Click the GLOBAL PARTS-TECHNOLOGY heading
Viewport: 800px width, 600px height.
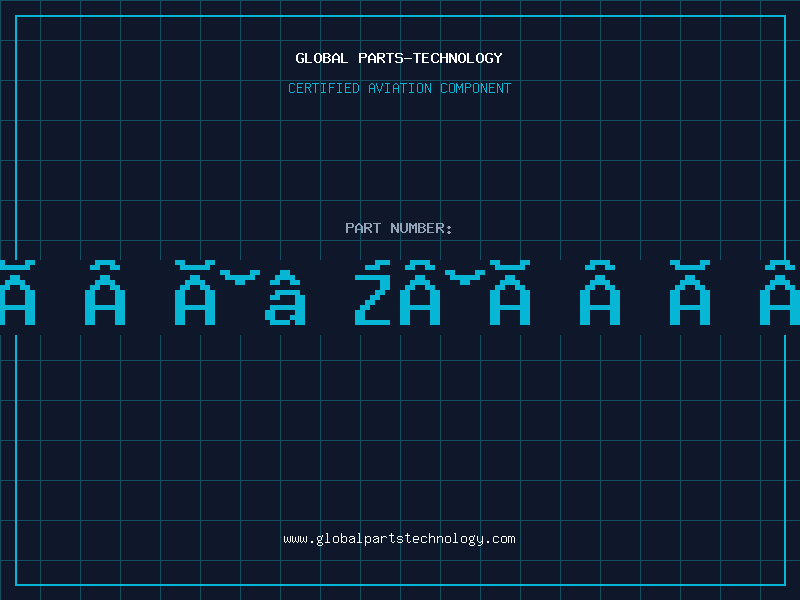pyautogui.click(x=399, y=58)
